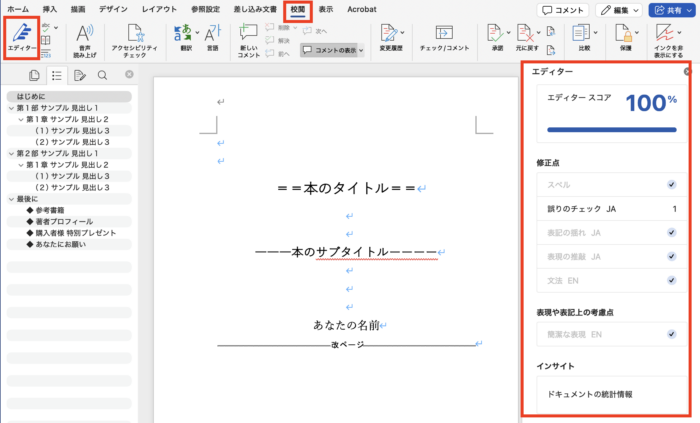700x423 pixels.
Task: Open the 保護 dropdown arrow
Action: tap(637, 32)
